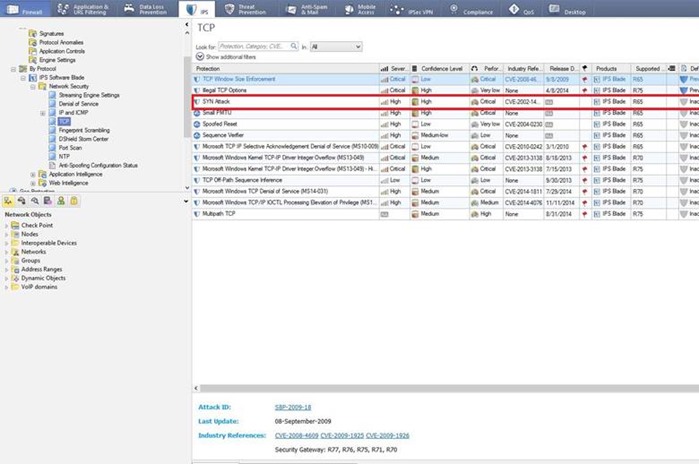Select Networks under Network Objects
This screenshot has width=699, height=464.
pyautogui.click(x=33, y=252)
